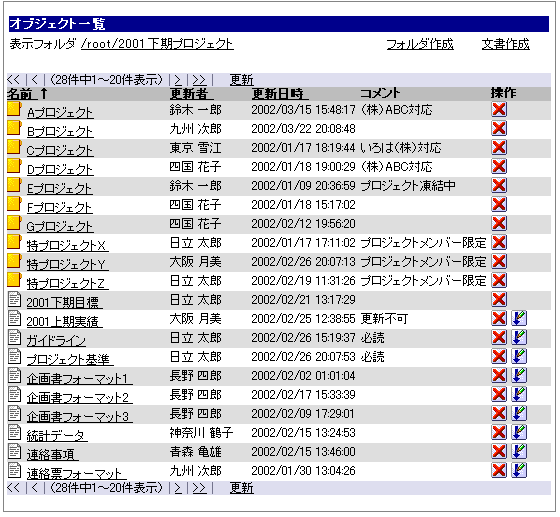Image resolution: width=560 pixels, height=517 pixels.
Task: Click comment プロジェクト凍結中 cell
Action: coord(408,186)
